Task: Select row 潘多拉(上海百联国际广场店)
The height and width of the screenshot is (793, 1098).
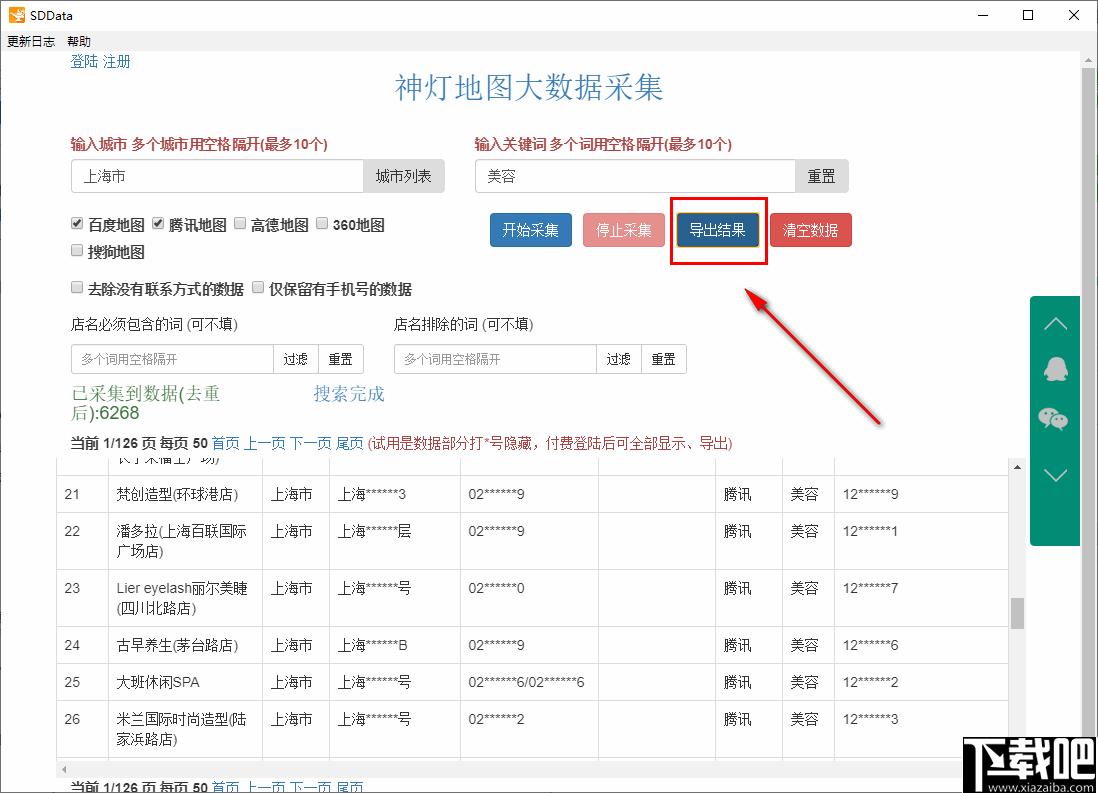Action: [x=532, y=541]
